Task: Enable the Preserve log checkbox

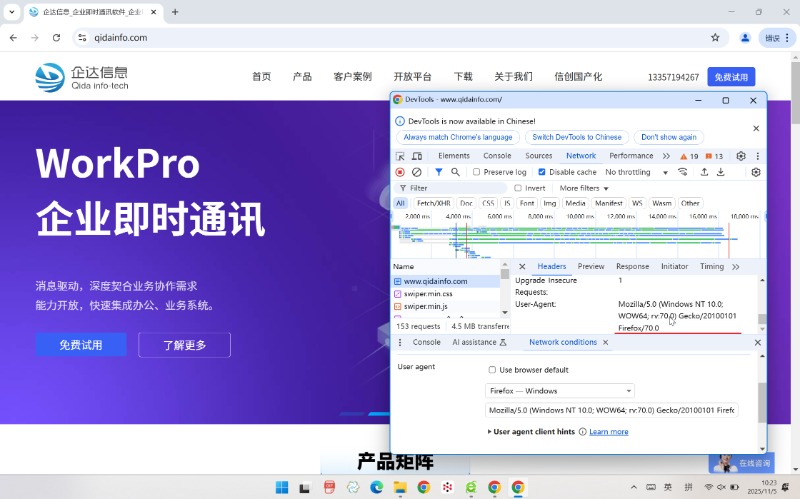Action: point(477,172)
